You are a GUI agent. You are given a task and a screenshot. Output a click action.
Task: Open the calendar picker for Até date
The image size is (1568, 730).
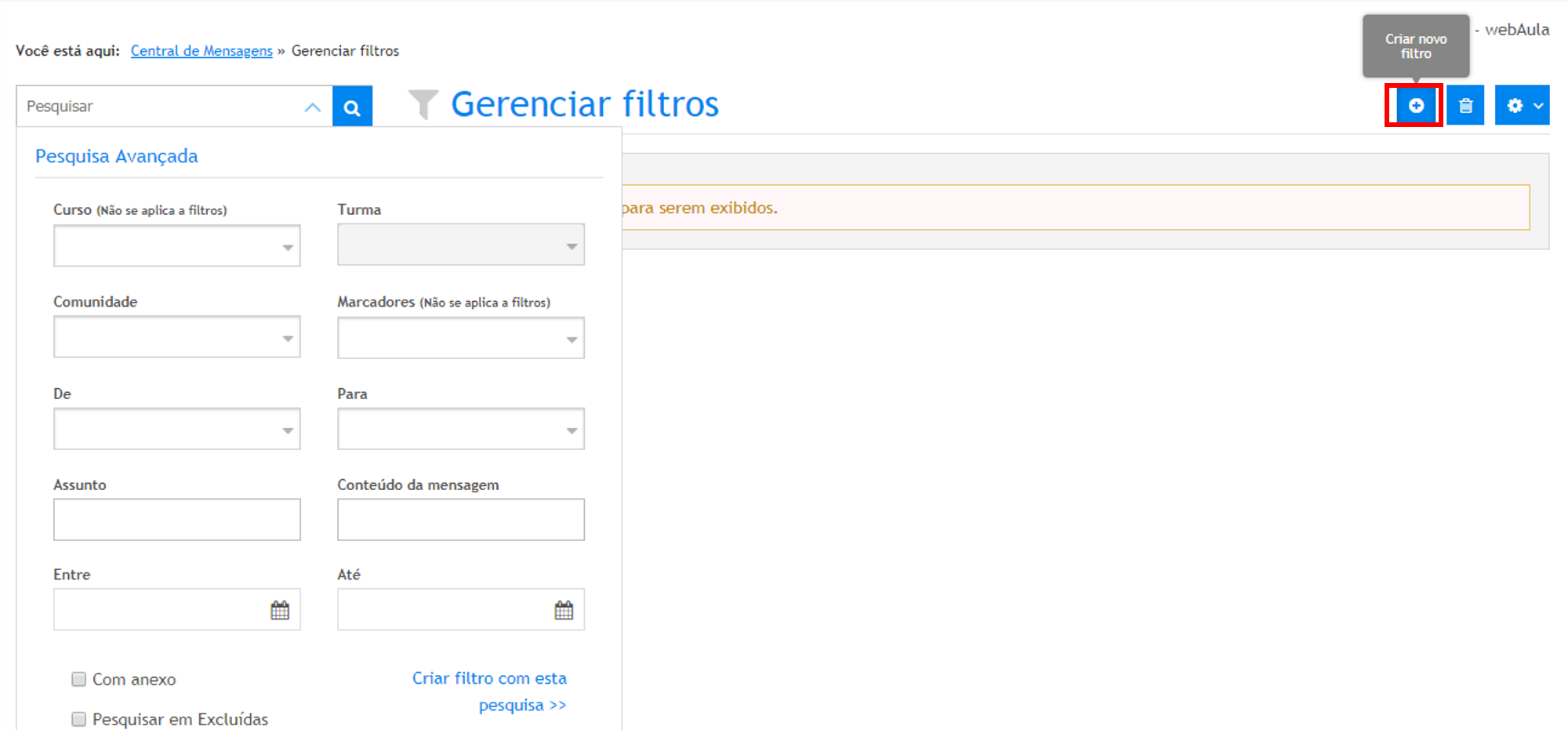564,610
